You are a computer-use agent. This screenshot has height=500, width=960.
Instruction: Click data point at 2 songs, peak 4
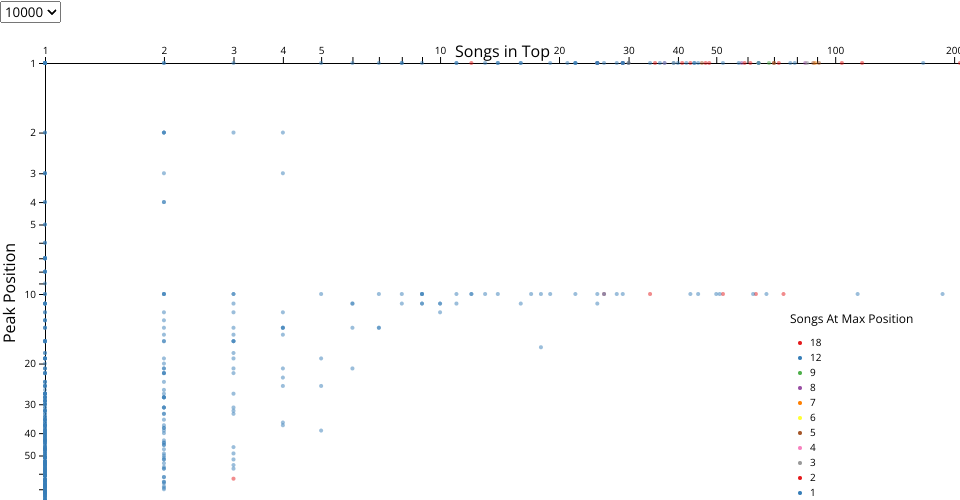pyautogui.click(x=164, y=202)
